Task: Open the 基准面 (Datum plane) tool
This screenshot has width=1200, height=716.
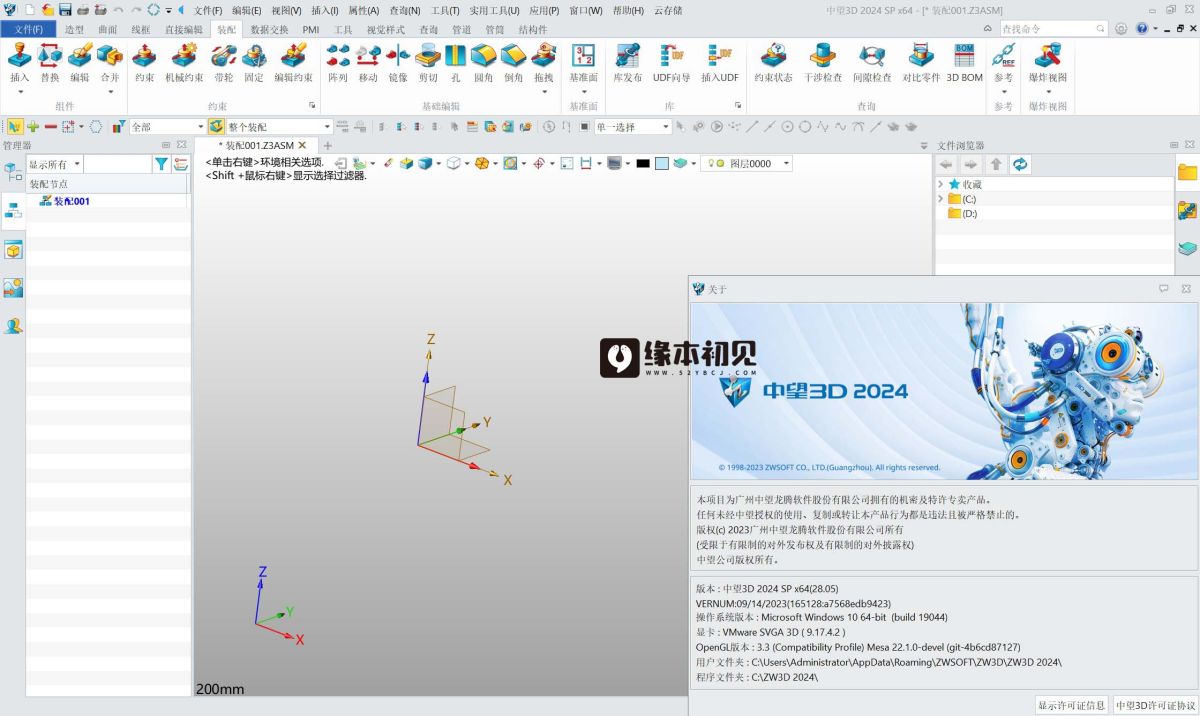Action: pos(583,55)
